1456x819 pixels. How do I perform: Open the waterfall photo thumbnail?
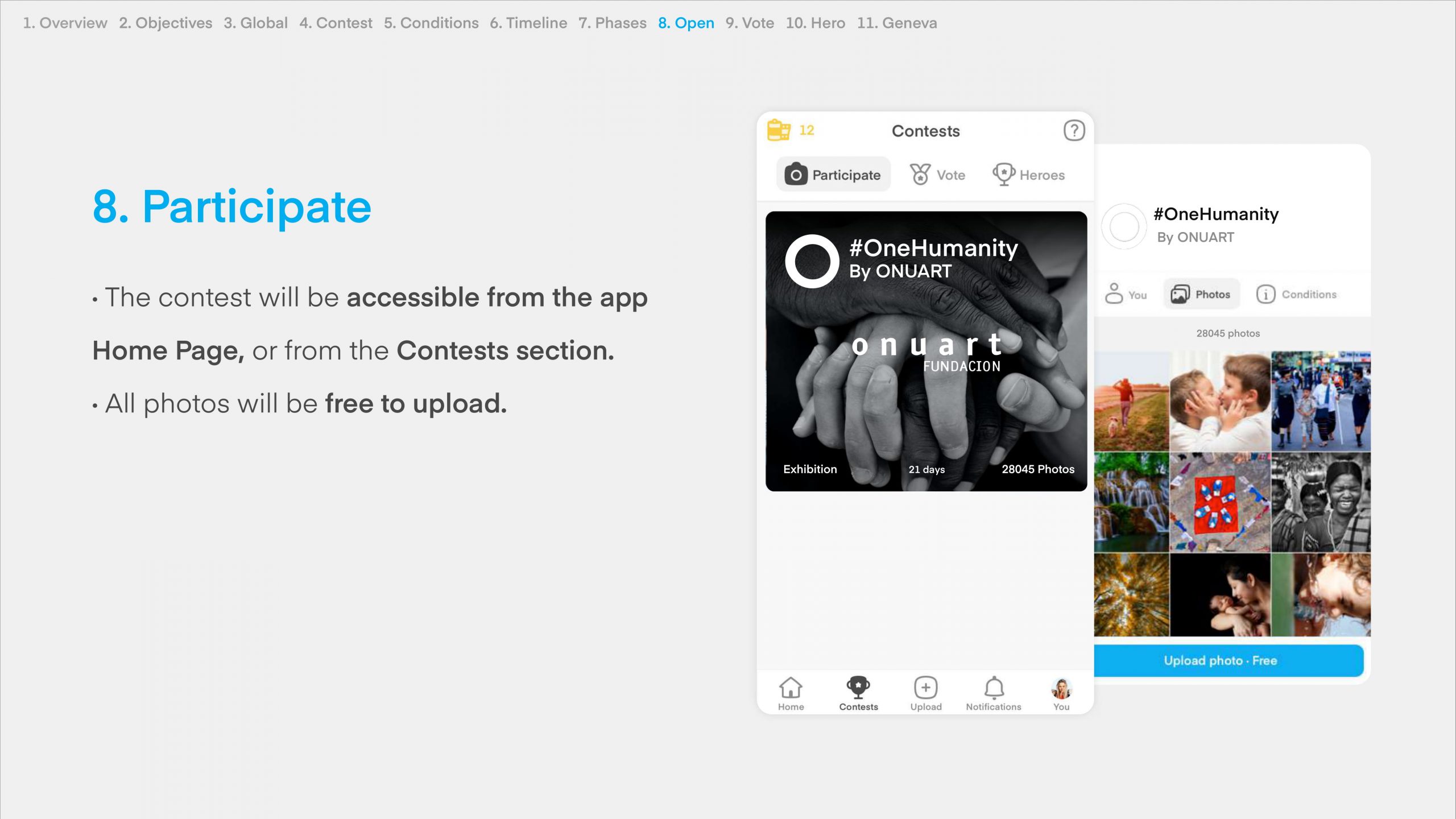[1131, 502]
